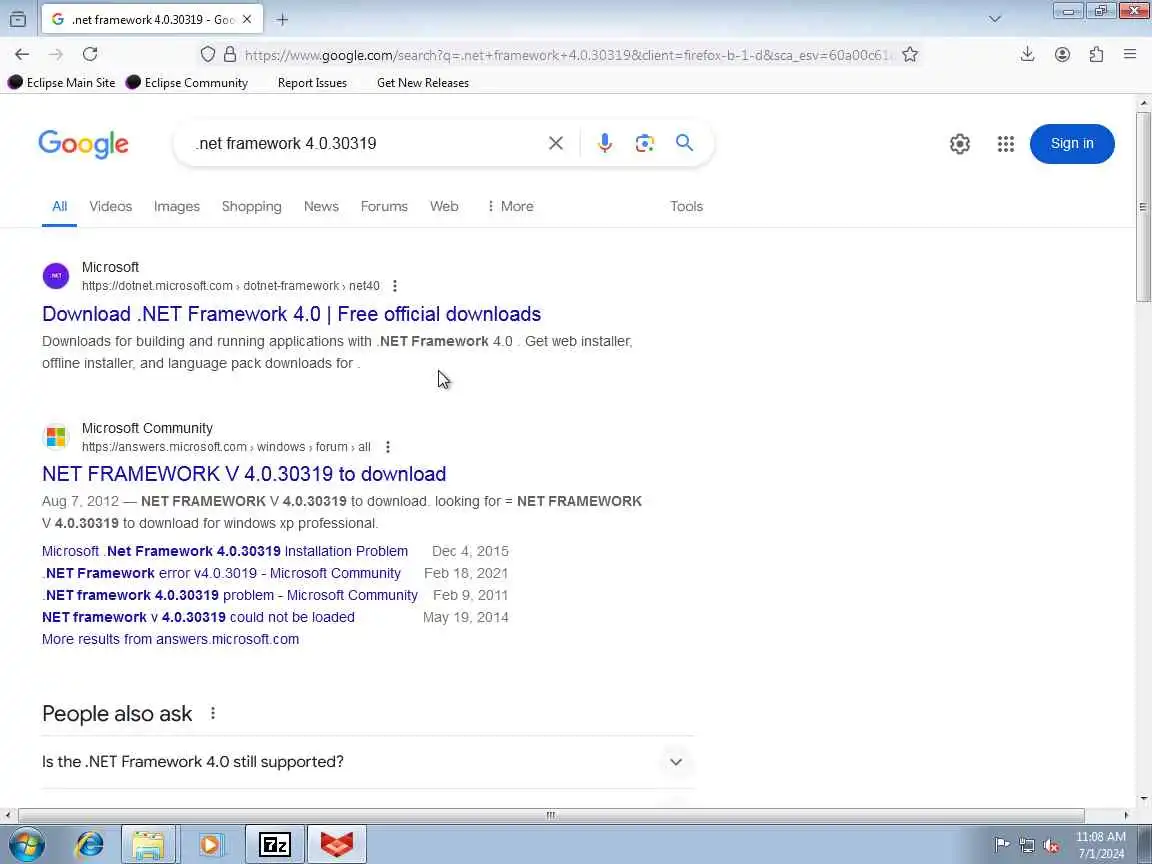This screenshot has height=864, width=1152.
Task: Click the horizontal scrollbar thumb
Action: pos(550,816)
